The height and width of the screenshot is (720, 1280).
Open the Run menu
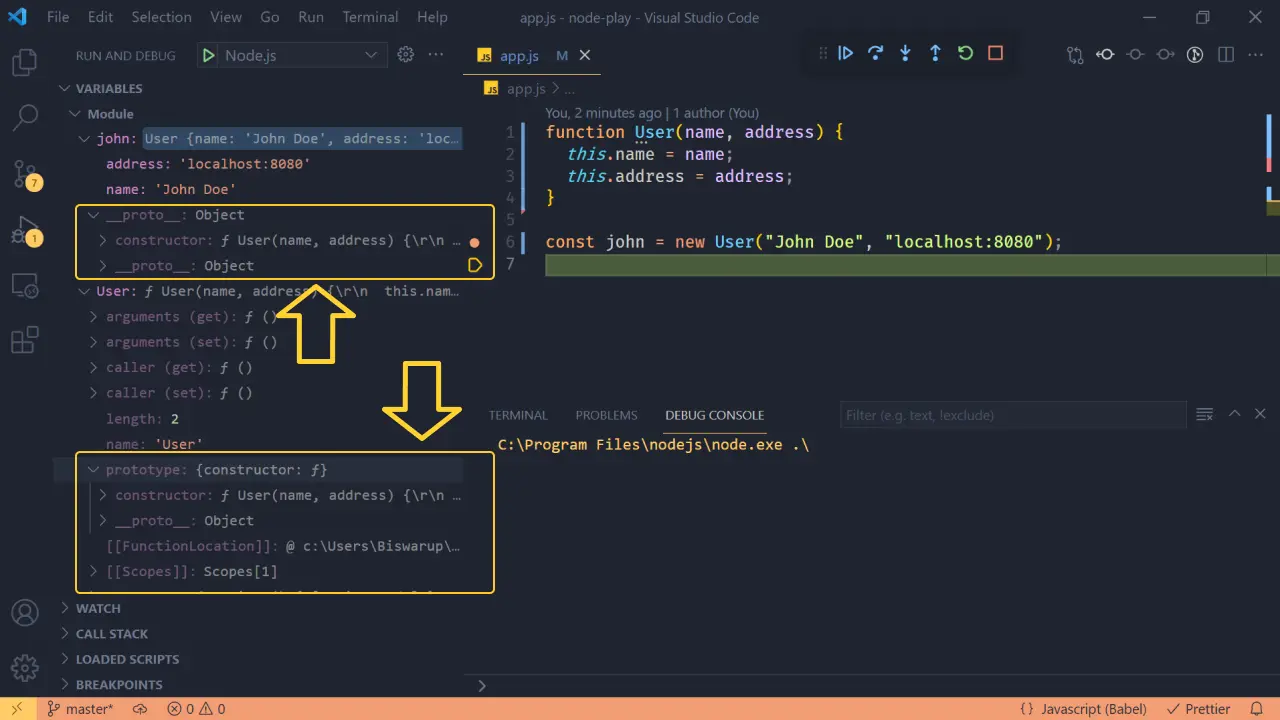coord(311,17)
